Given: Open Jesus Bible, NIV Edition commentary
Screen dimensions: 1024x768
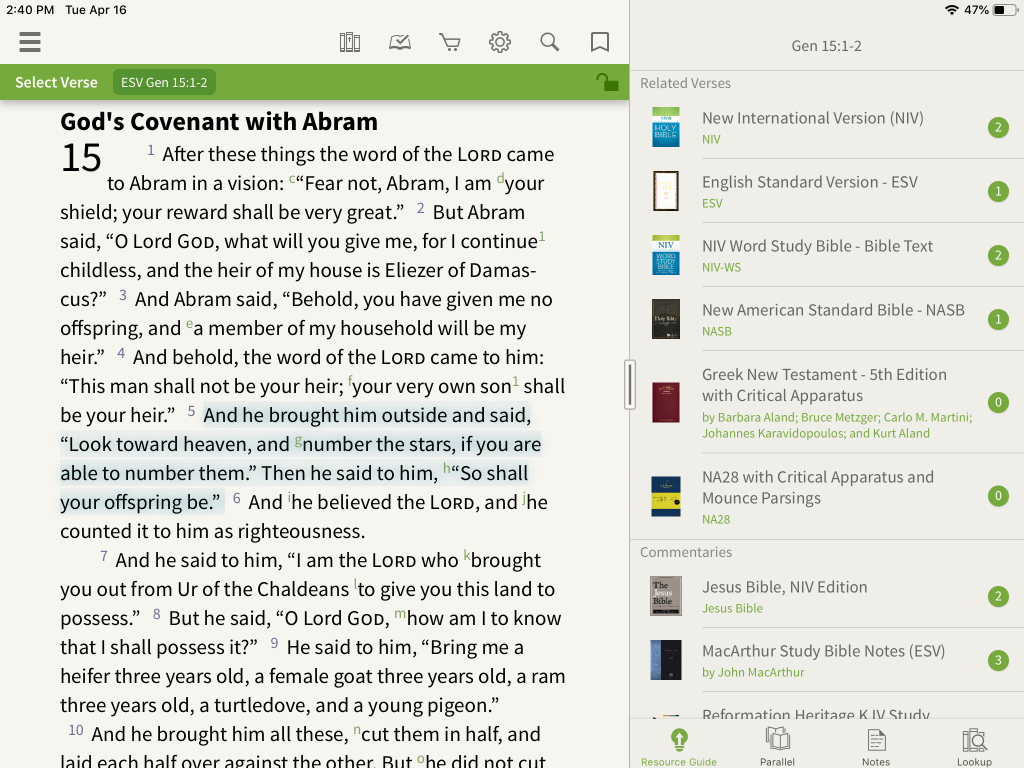Looking at the screenshot, I should pos(827,596).
